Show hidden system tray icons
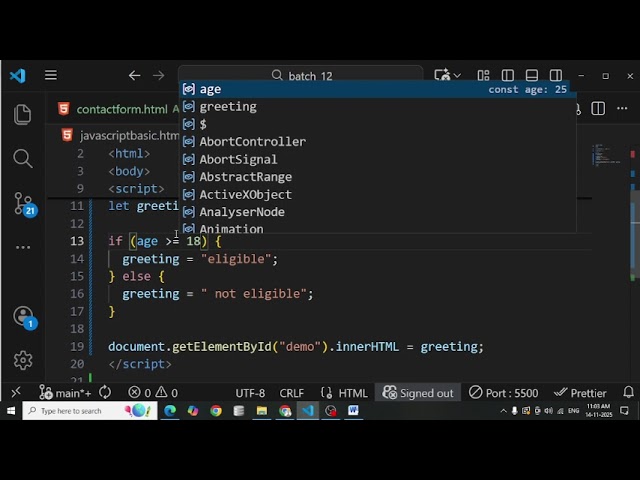The width and height of the screenshot is (640, 480). click(x=503, y=411)
